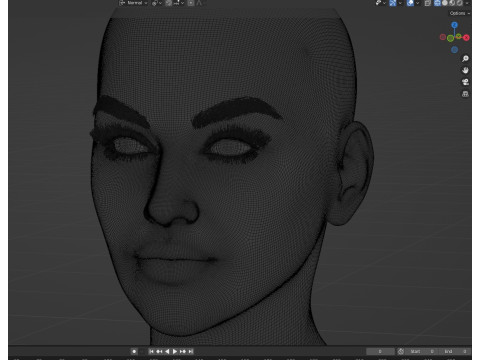The height and width of the screenshot is (360, 480).
Task: Click the Start frame field
Action: [x=422, y=351]
